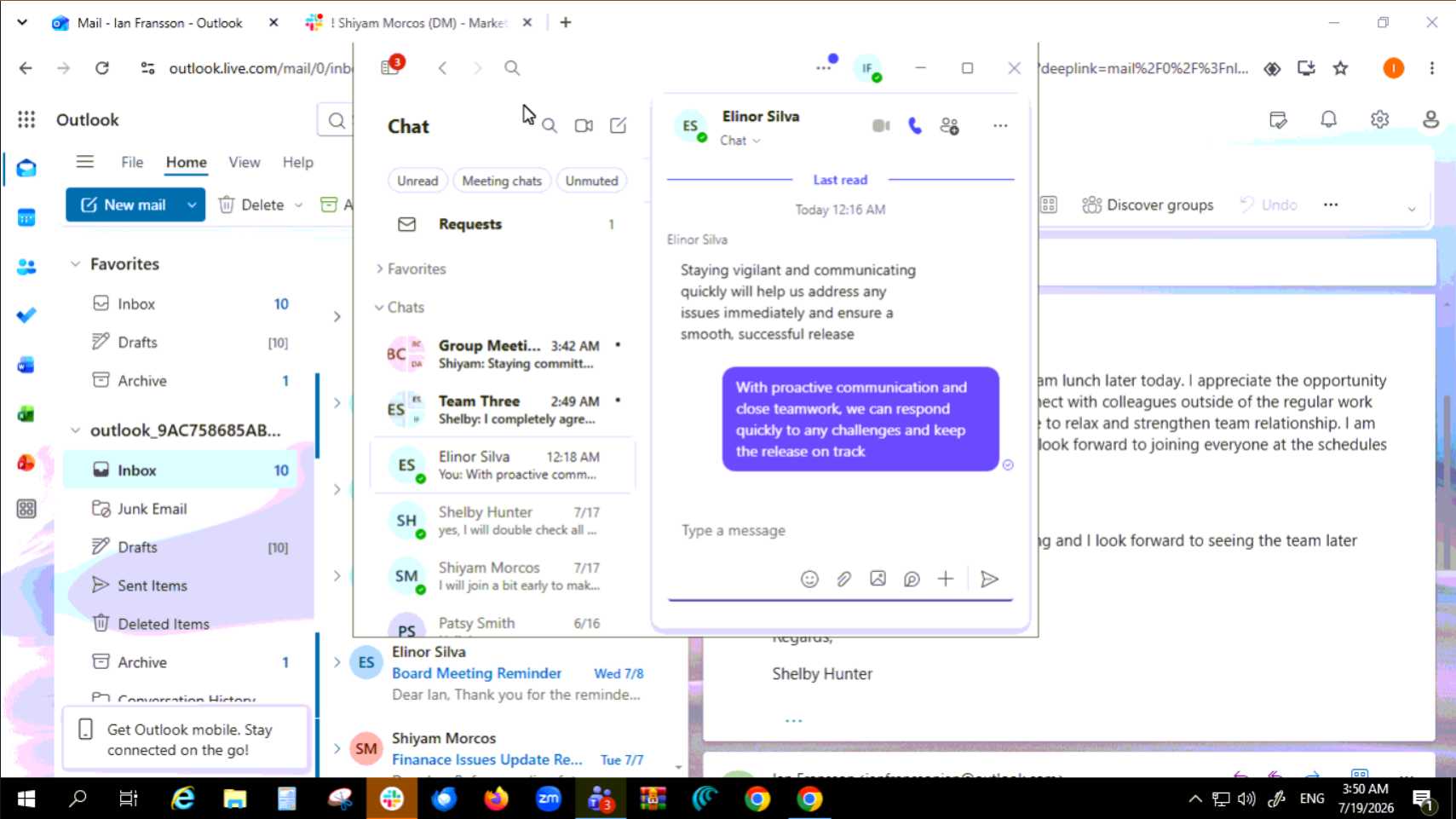Screen dimensions: 1456x819
Task: Send the chat message
Action: click(989, 580)
